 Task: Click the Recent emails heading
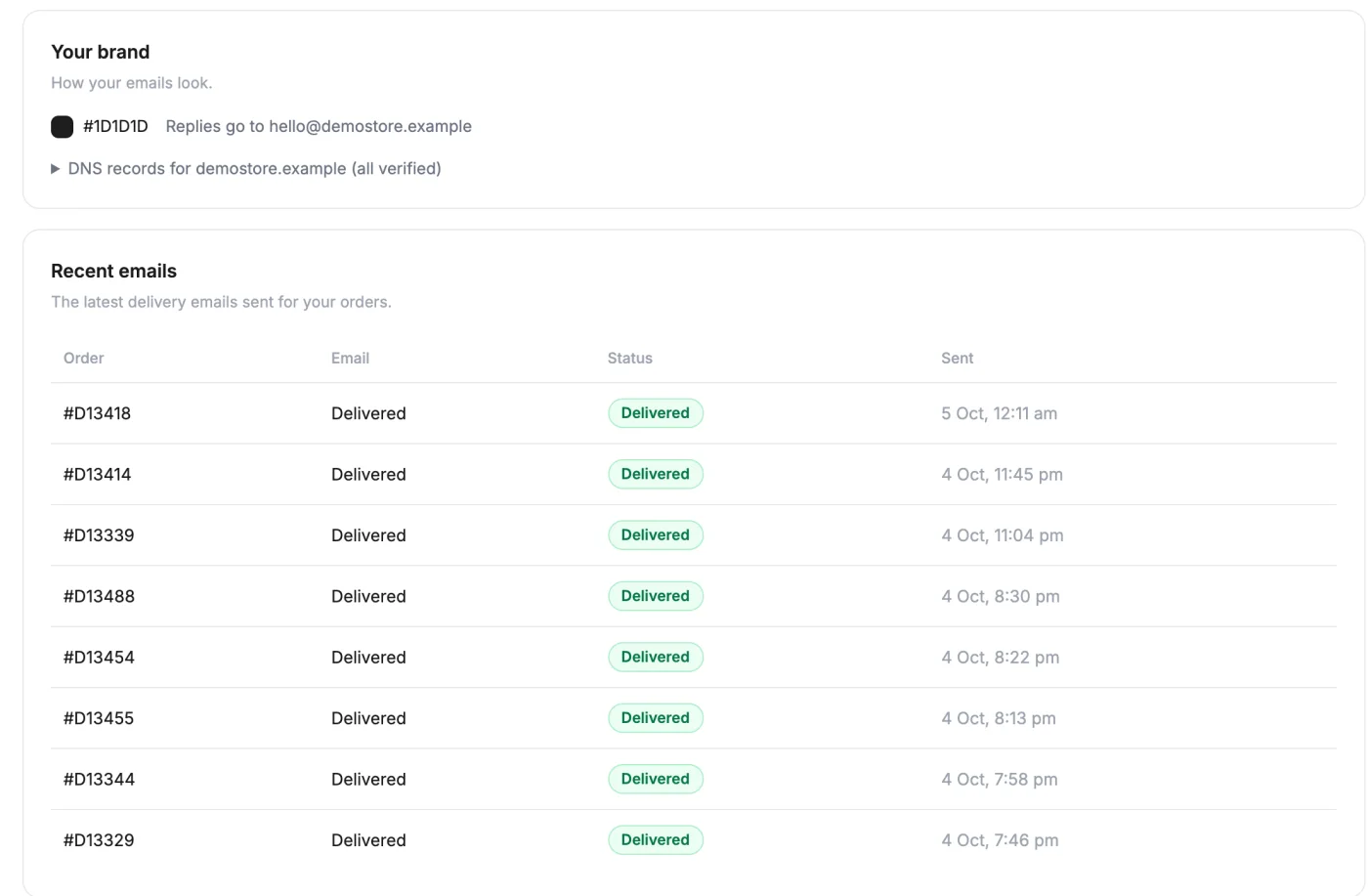click(x=113, y=271)
